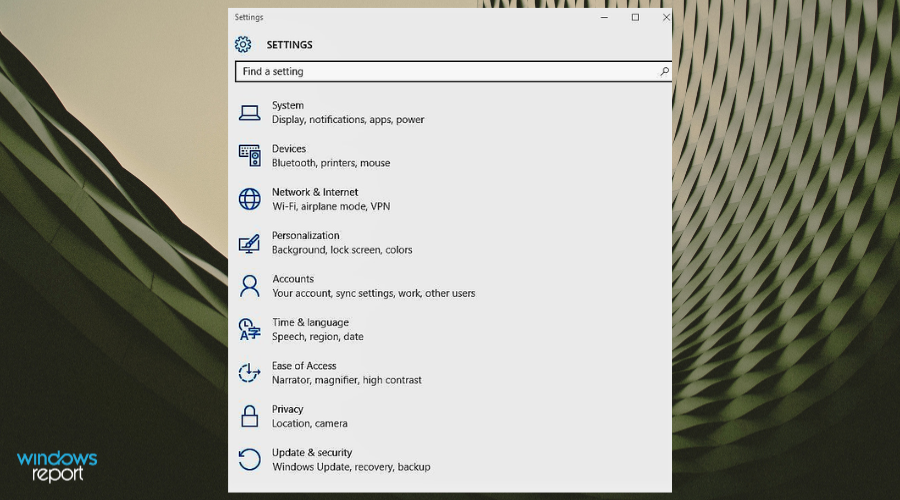900x500 pixels.
Task: Click the Accounts person icon
Action: pyautogui.click(x=250, y=286)
